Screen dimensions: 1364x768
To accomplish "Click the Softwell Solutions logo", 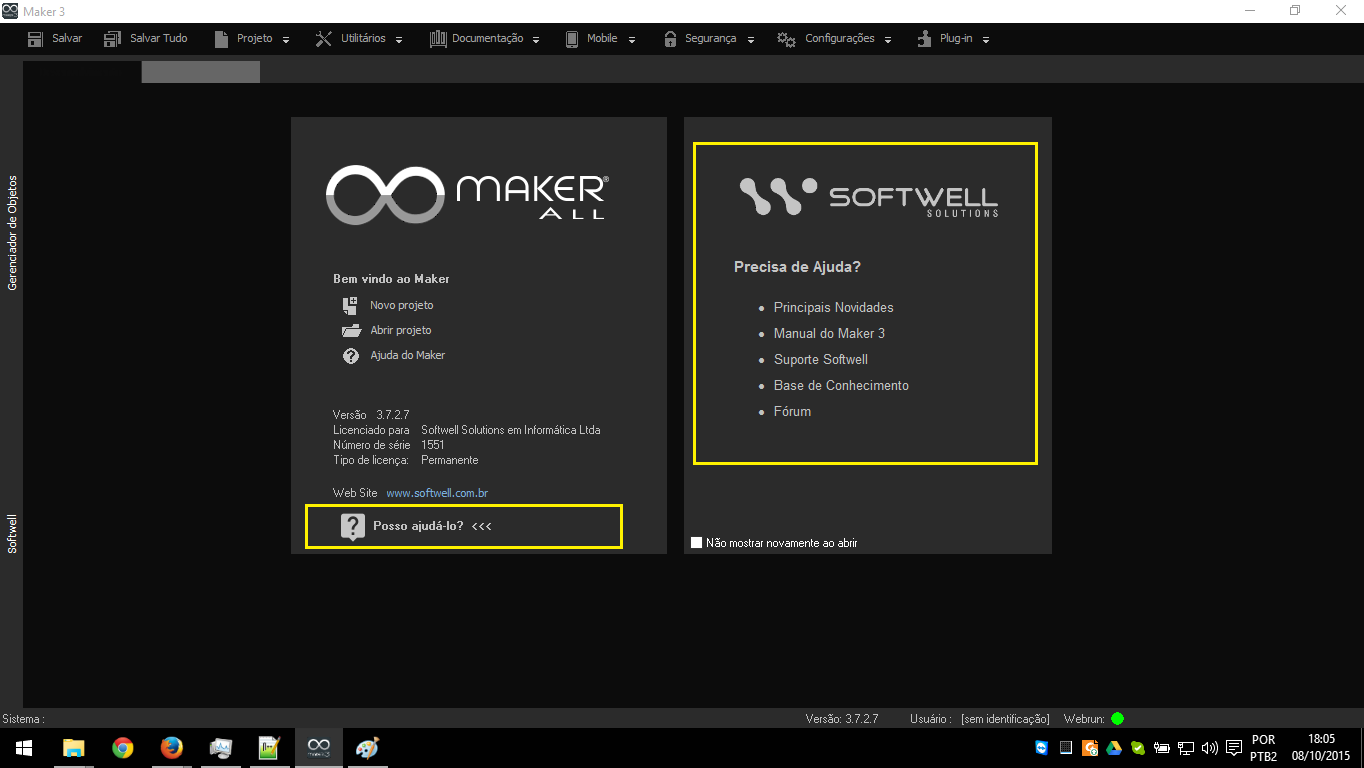I will point(869,197).
